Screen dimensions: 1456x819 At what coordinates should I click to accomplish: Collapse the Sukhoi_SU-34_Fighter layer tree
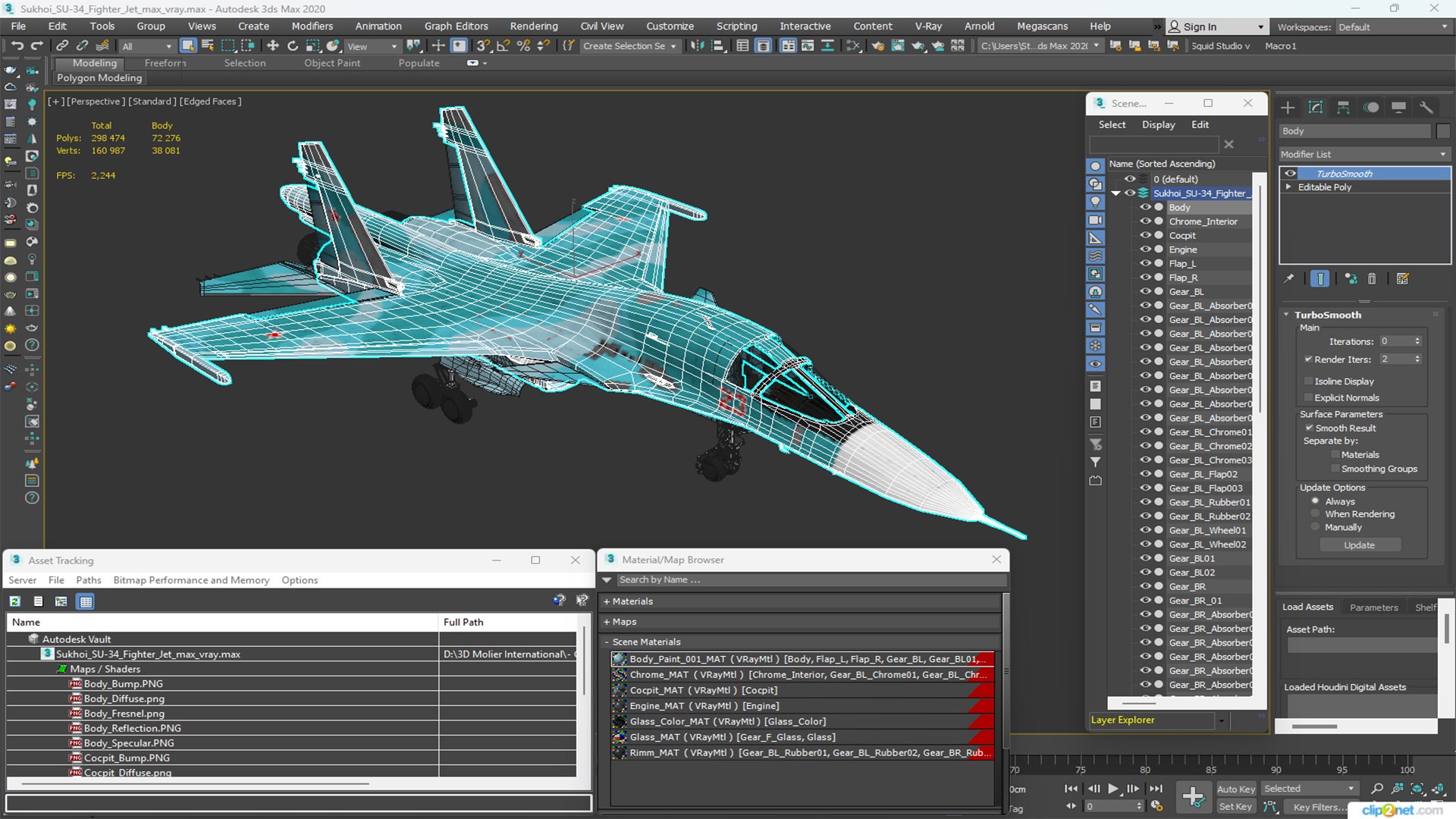pos(1116,193)
